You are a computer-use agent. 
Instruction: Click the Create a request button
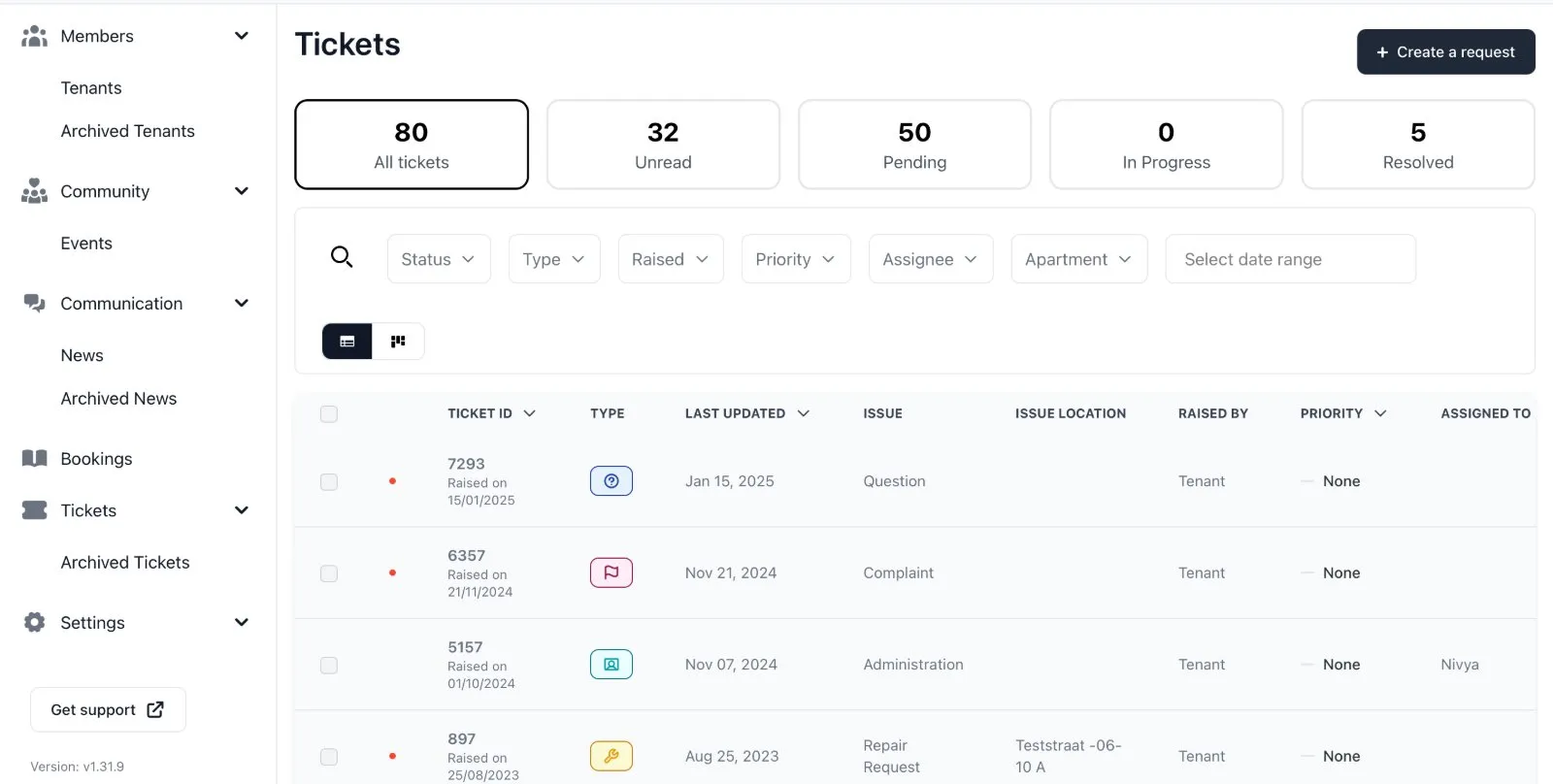1445,52
